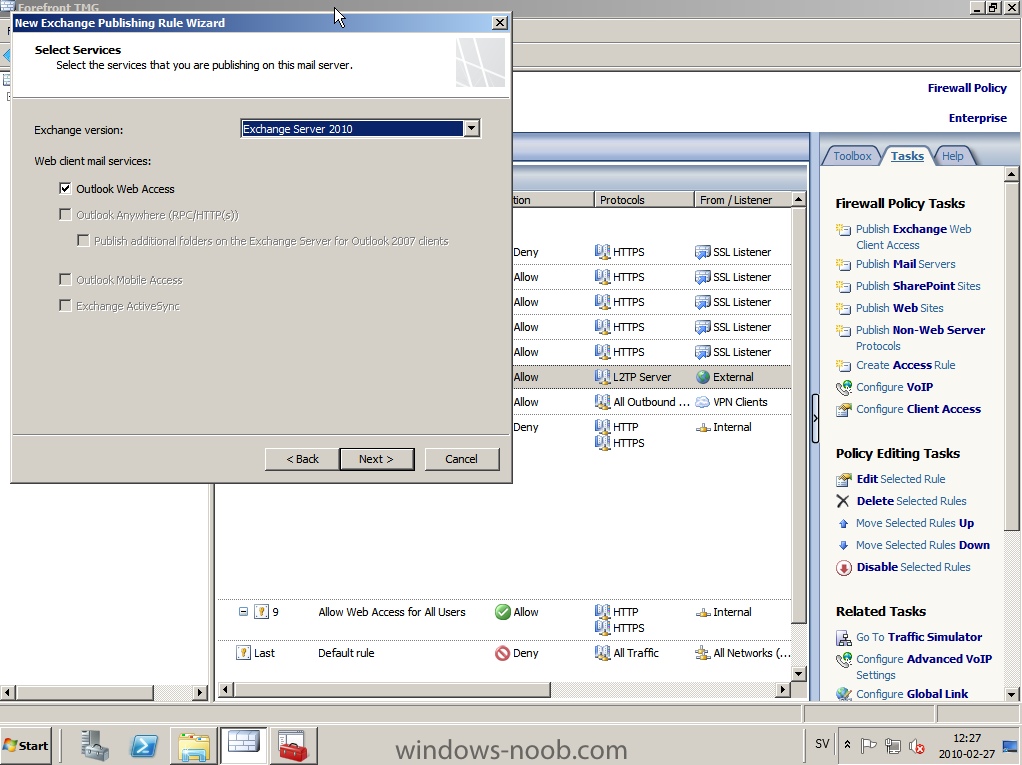
Task: Close the New Exchange Publishing Rule Wizard
Action: pos(499,23)
